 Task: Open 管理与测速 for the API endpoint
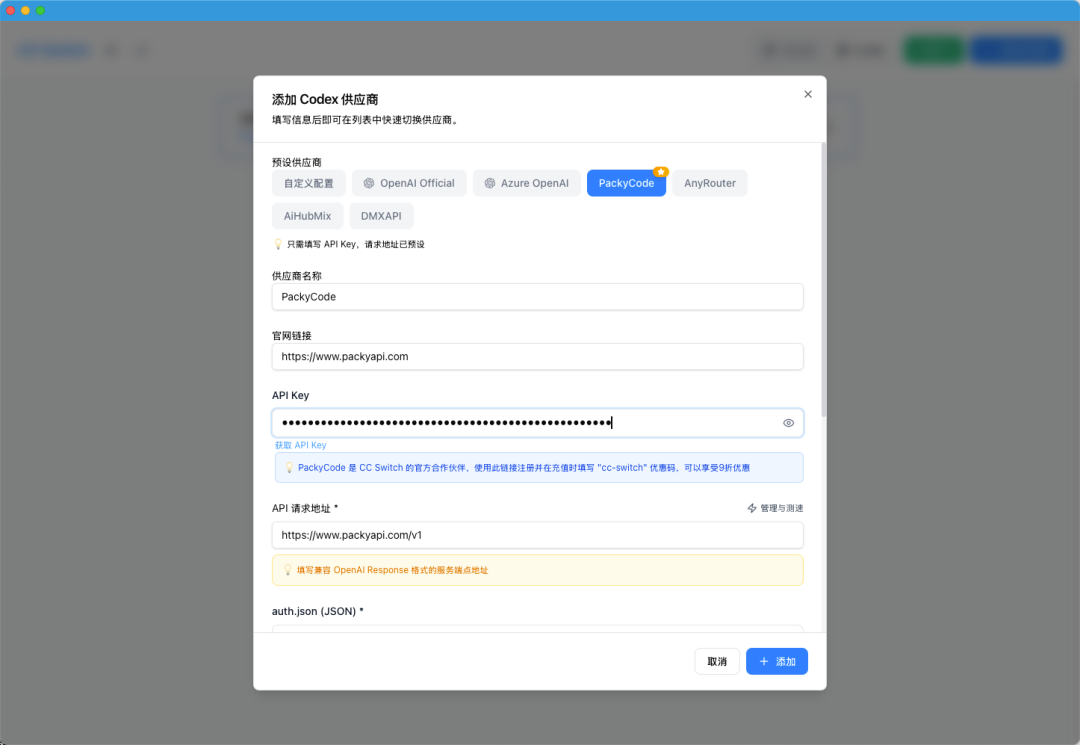click(x=783, y=508)
